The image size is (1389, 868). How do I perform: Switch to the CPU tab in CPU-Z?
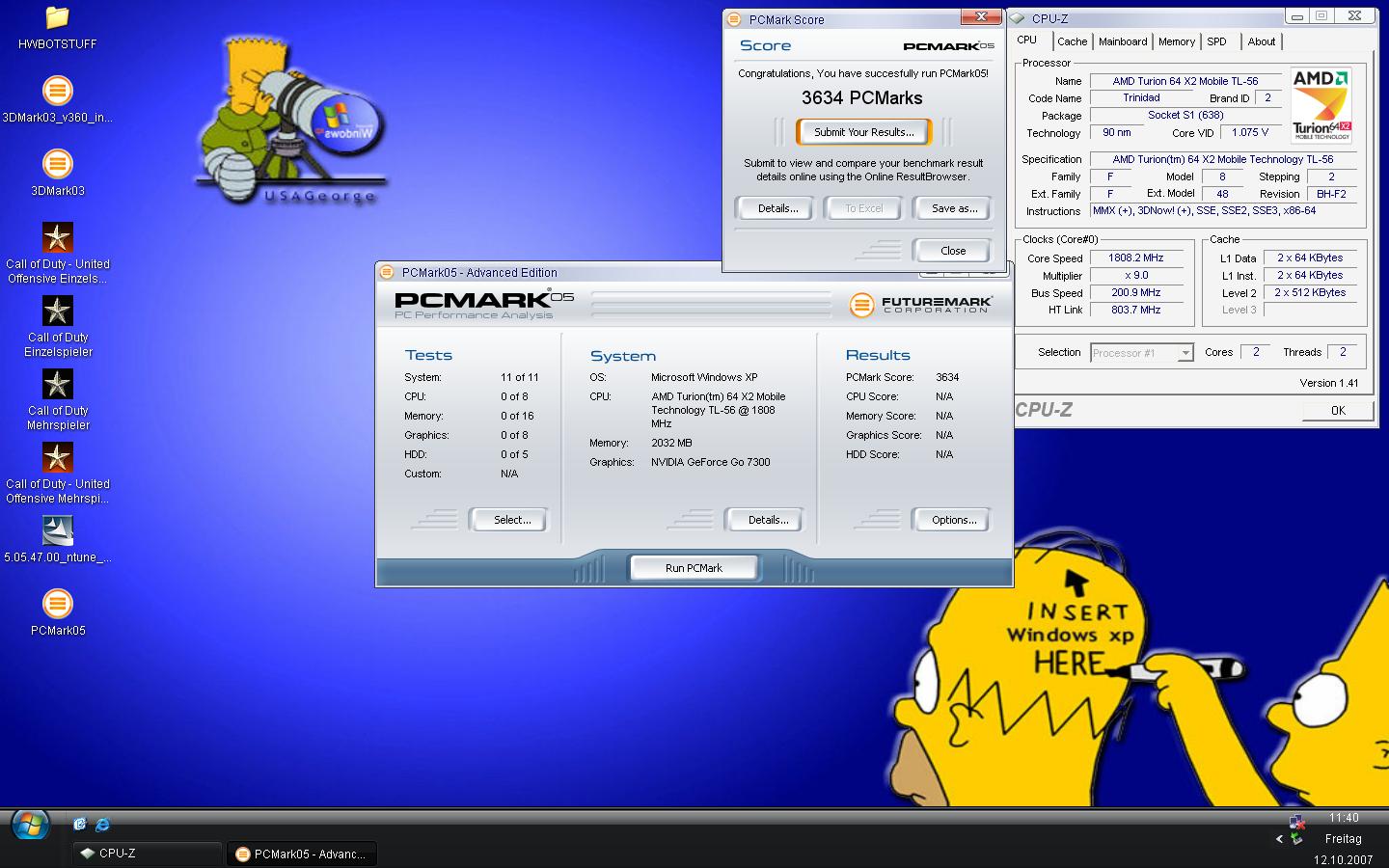tap(1027, 41)
